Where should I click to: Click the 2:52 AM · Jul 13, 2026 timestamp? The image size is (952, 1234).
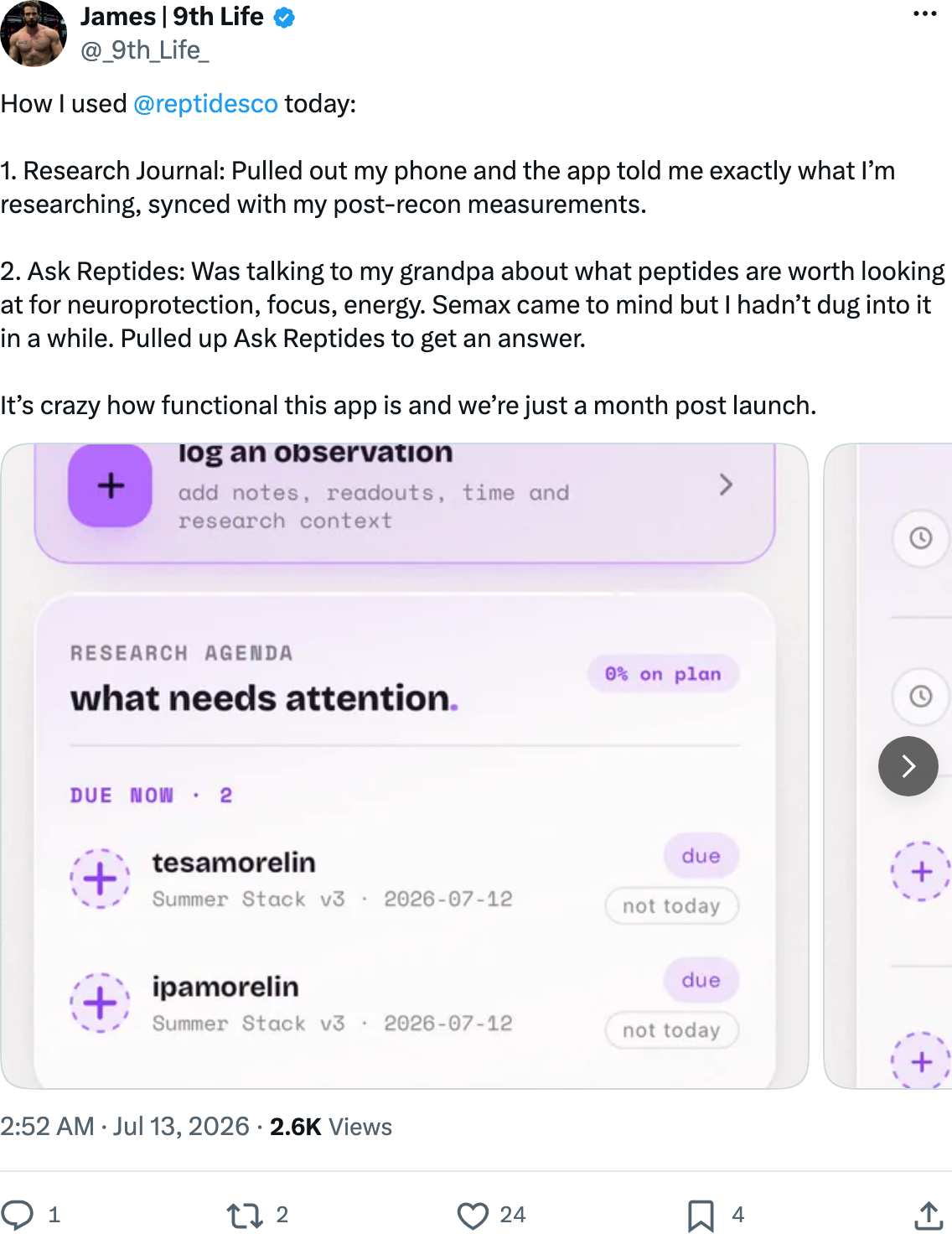tap(125, 1126)
